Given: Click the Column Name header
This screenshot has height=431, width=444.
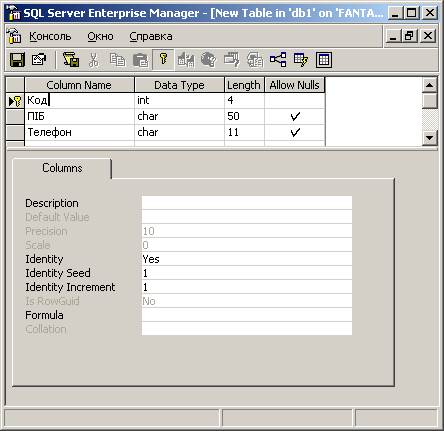Looking at the screenshot, I should tap(79, 85).
